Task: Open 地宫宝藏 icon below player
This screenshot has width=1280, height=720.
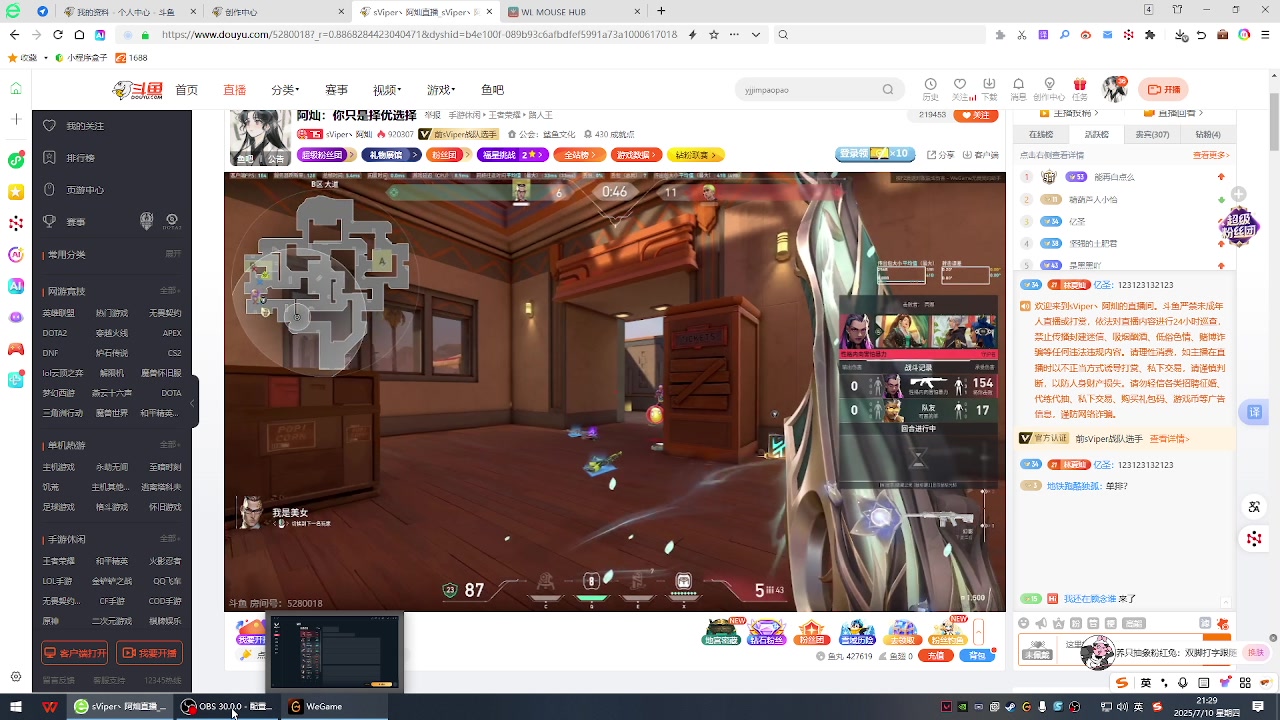Action: [722, 632]
